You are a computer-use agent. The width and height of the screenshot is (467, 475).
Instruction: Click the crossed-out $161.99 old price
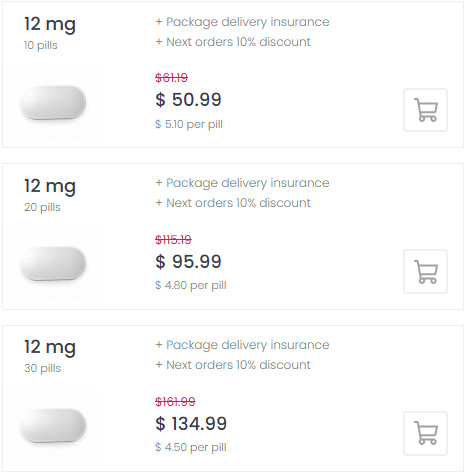tap(175, 401)
